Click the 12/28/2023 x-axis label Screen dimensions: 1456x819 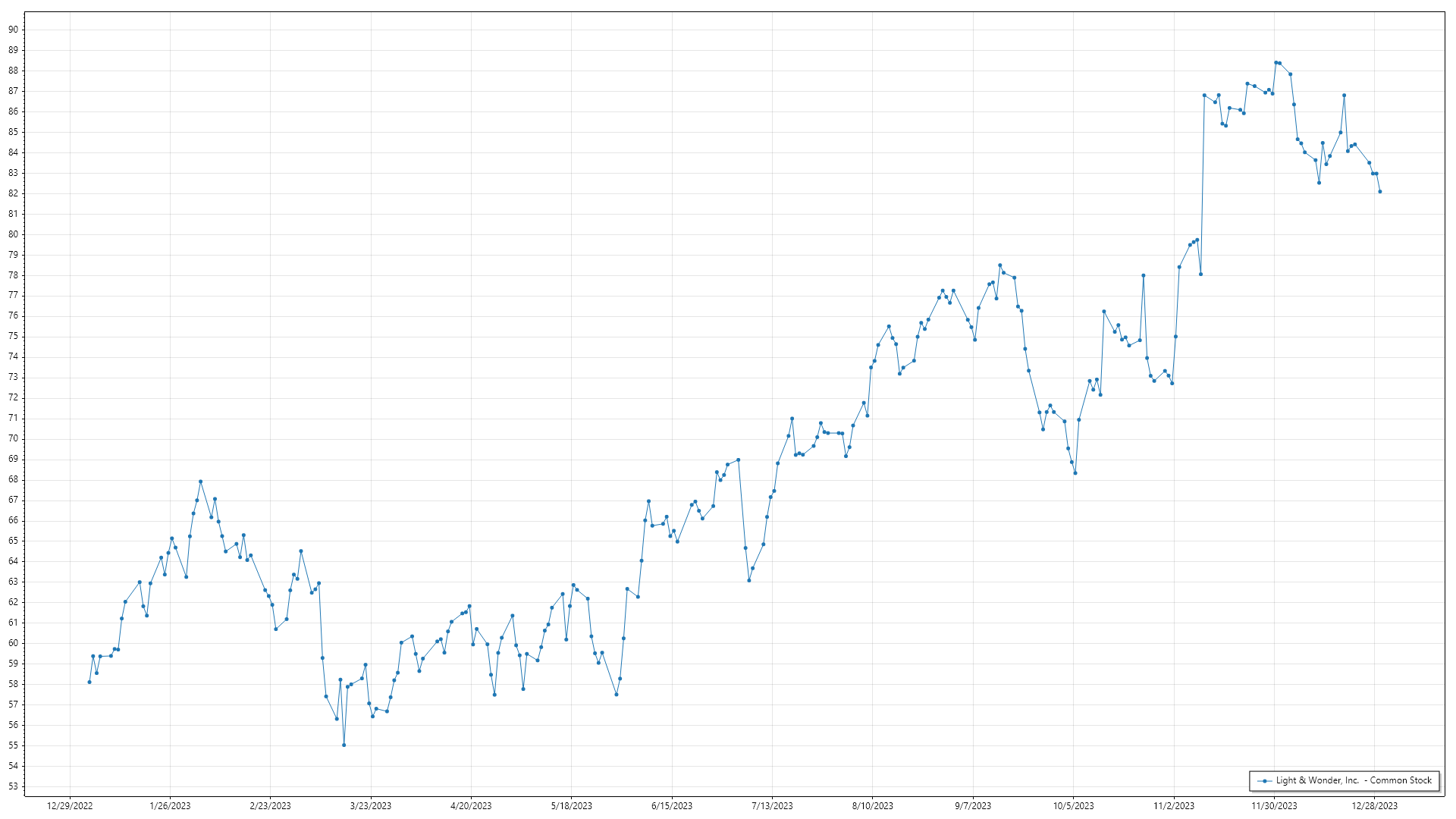pyautogui.click(x=1375, y=806)
